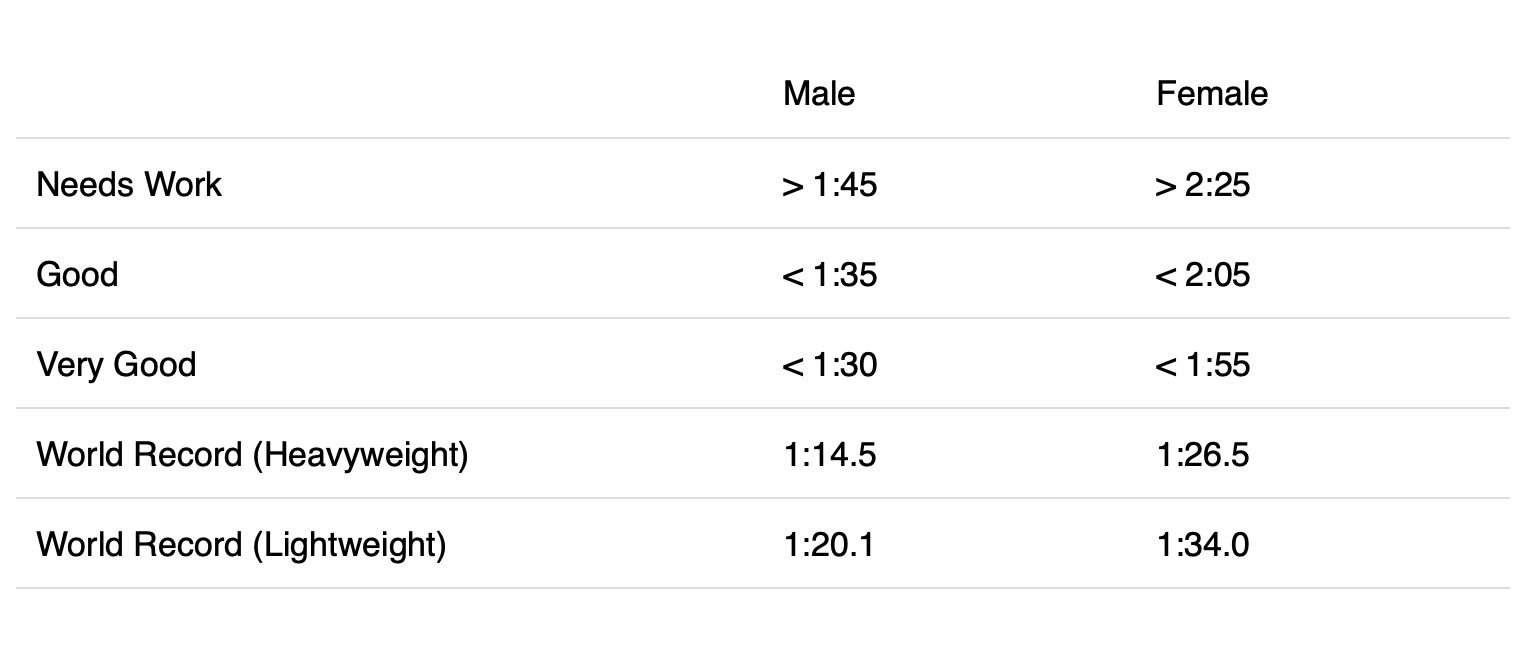
Task: Click World Record (Heavyweight) row label
Action: point(252,454)
